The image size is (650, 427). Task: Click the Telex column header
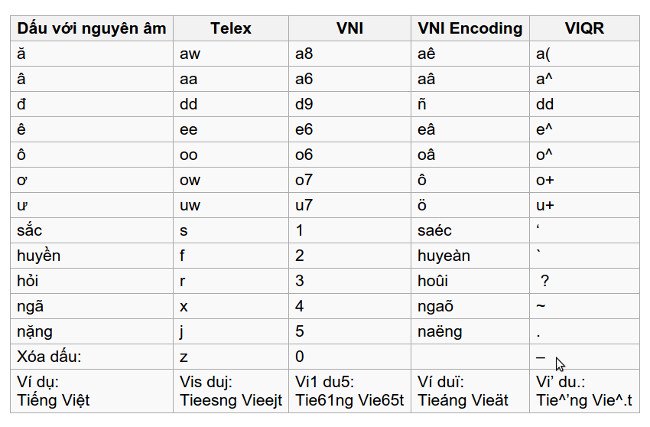pyautogui.click(x=230, y=28)
